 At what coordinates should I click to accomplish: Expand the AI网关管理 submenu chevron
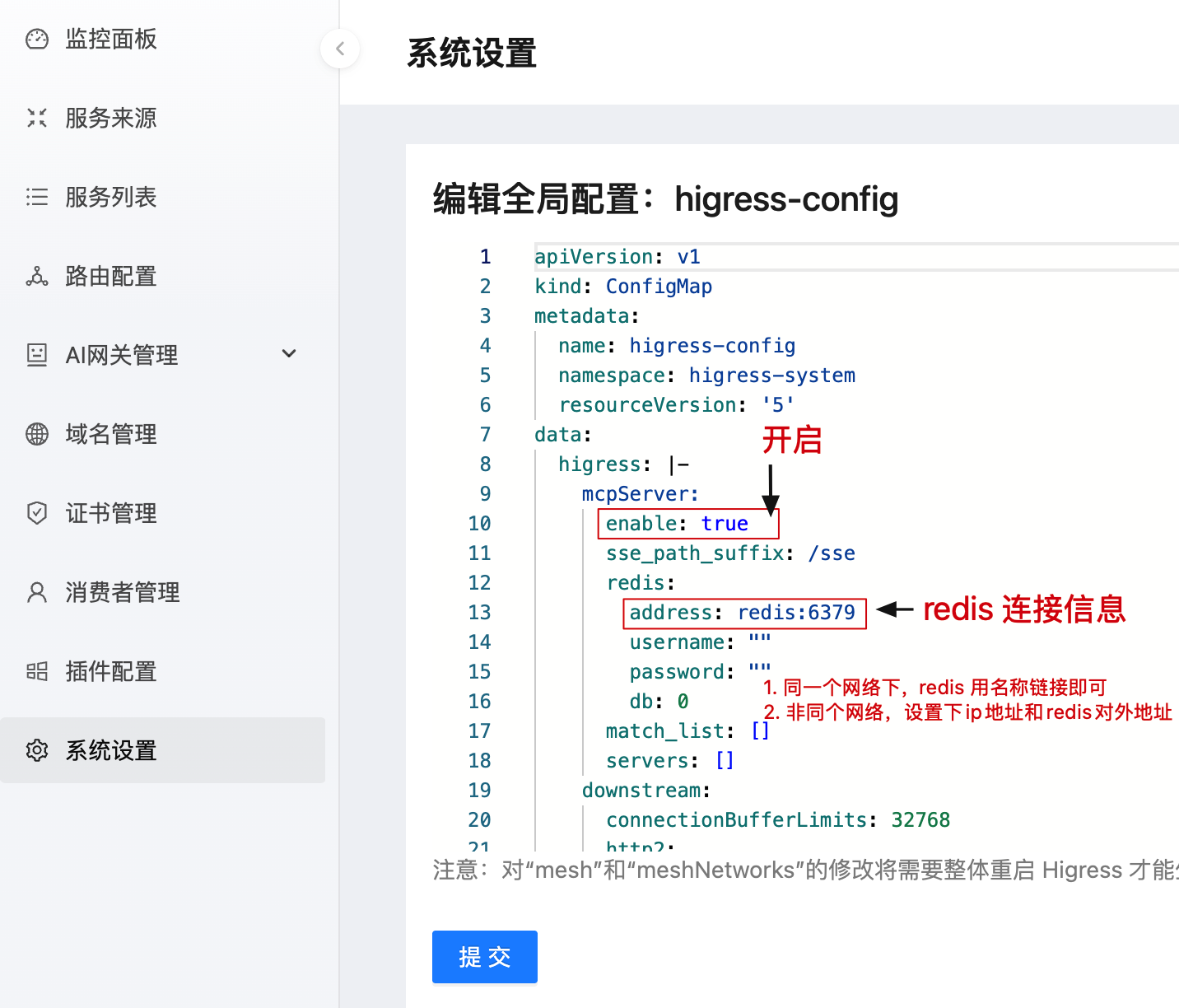289,354
